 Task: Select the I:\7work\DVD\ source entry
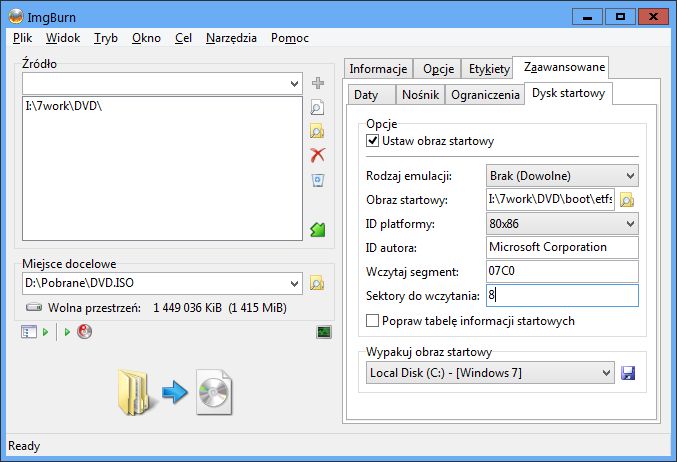click(63, 106)
